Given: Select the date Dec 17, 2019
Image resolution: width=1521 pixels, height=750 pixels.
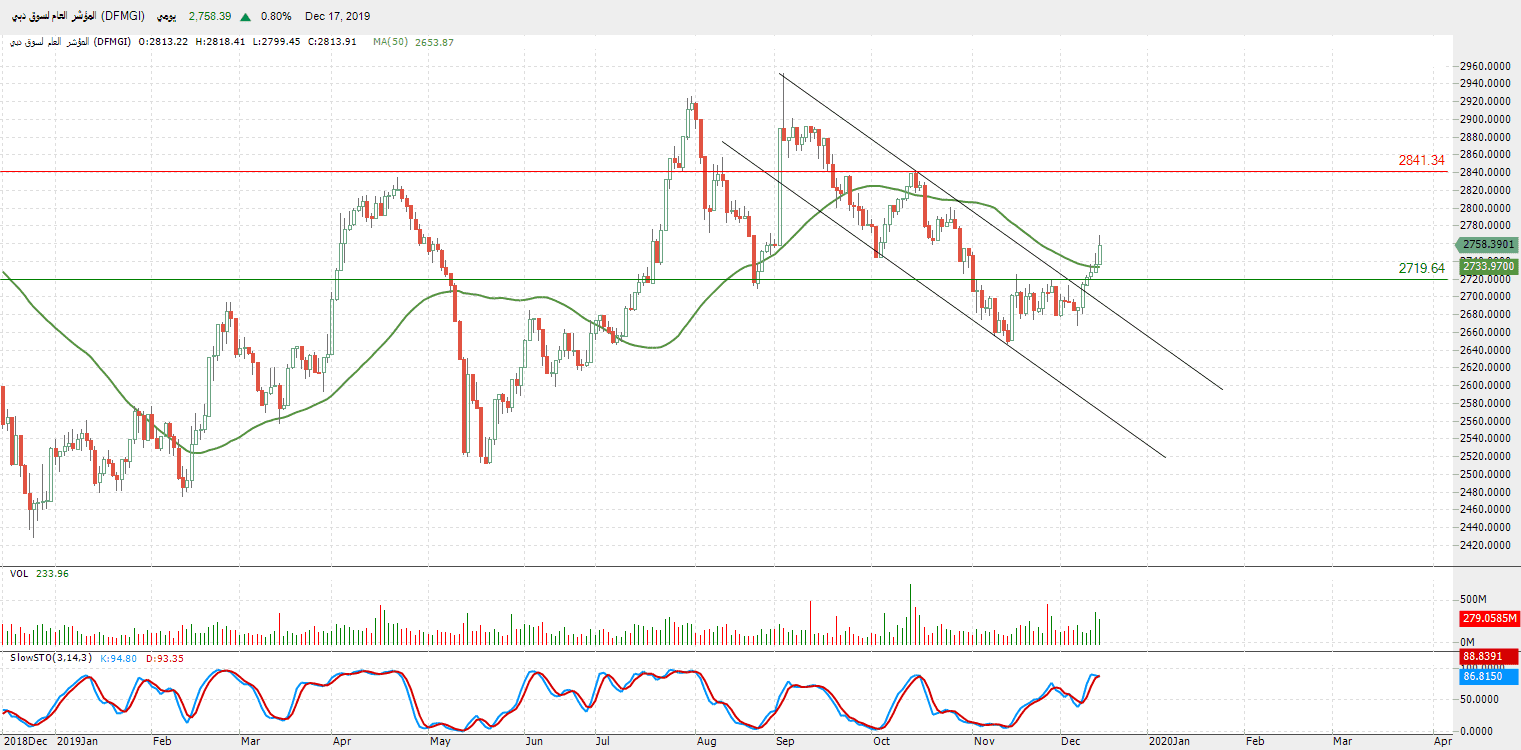Looking at the screenshot, I should coord(338,17).
